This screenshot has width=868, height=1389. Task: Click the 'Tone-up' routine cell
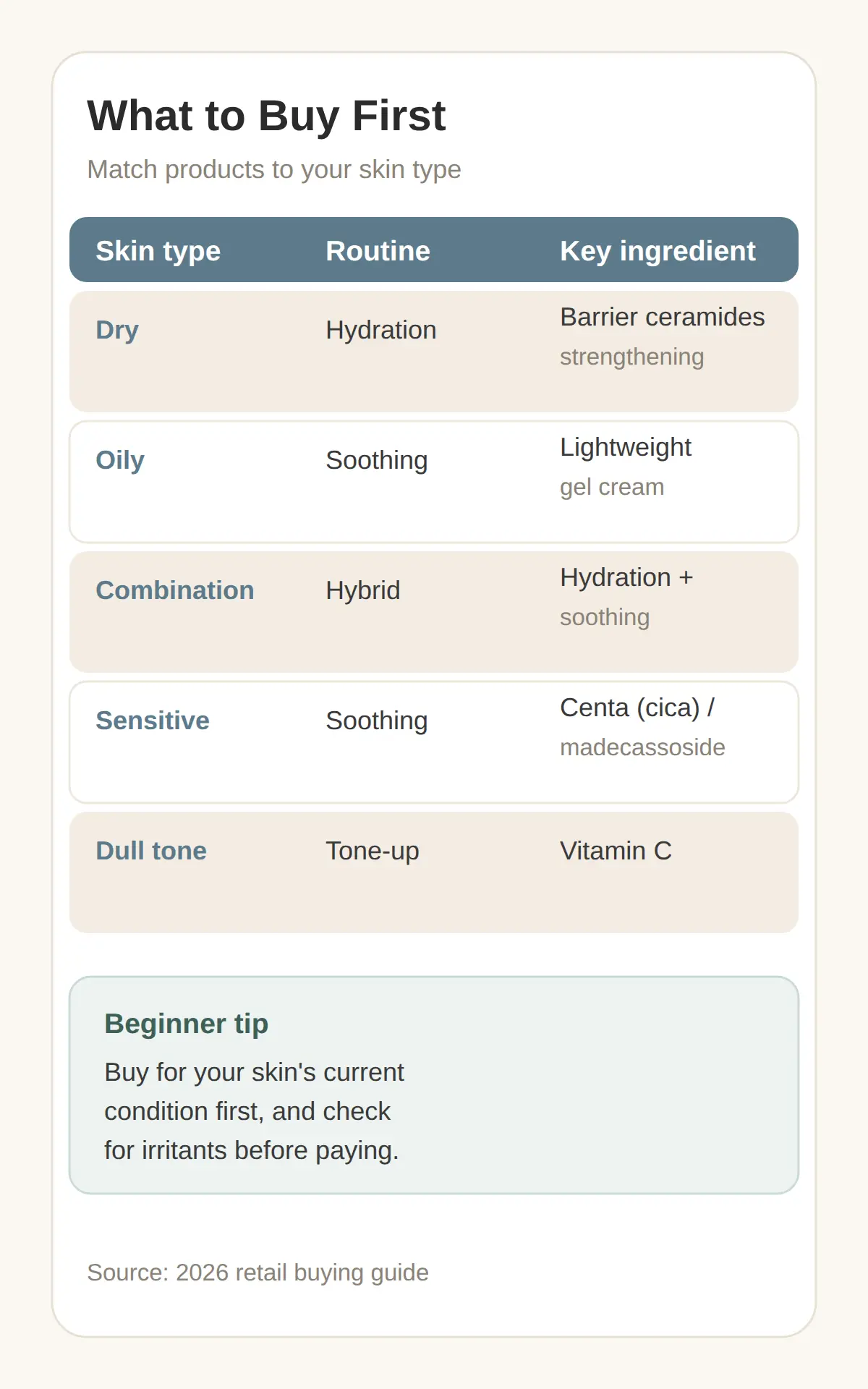pos(373,851)
